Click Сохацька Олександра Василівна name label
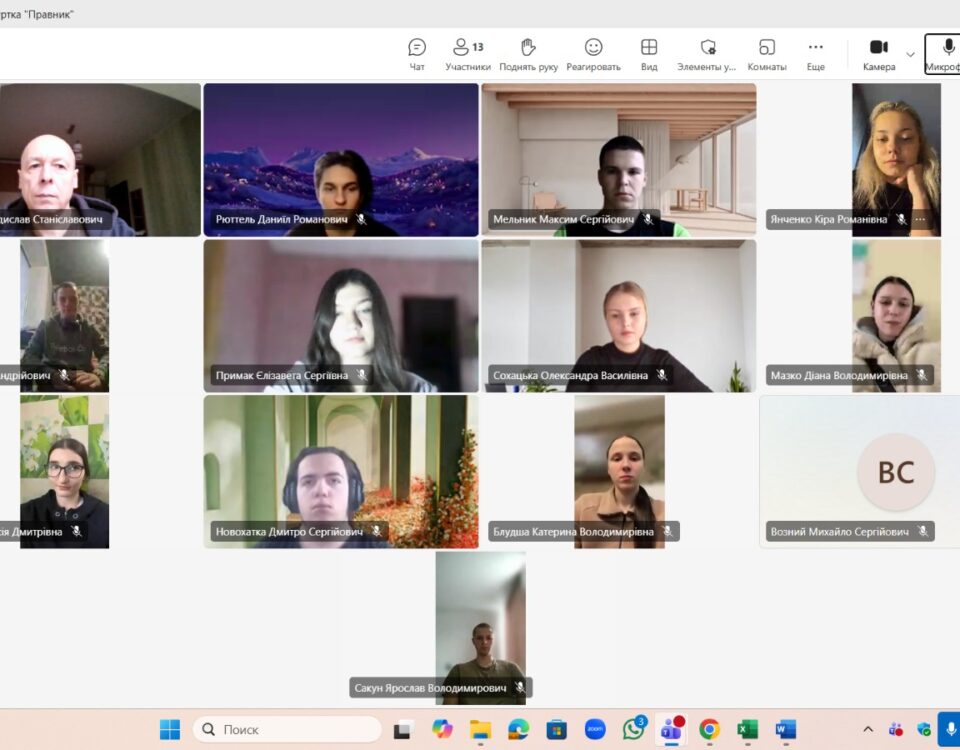This screenshot has height=750, width=960. pos(570,376)
